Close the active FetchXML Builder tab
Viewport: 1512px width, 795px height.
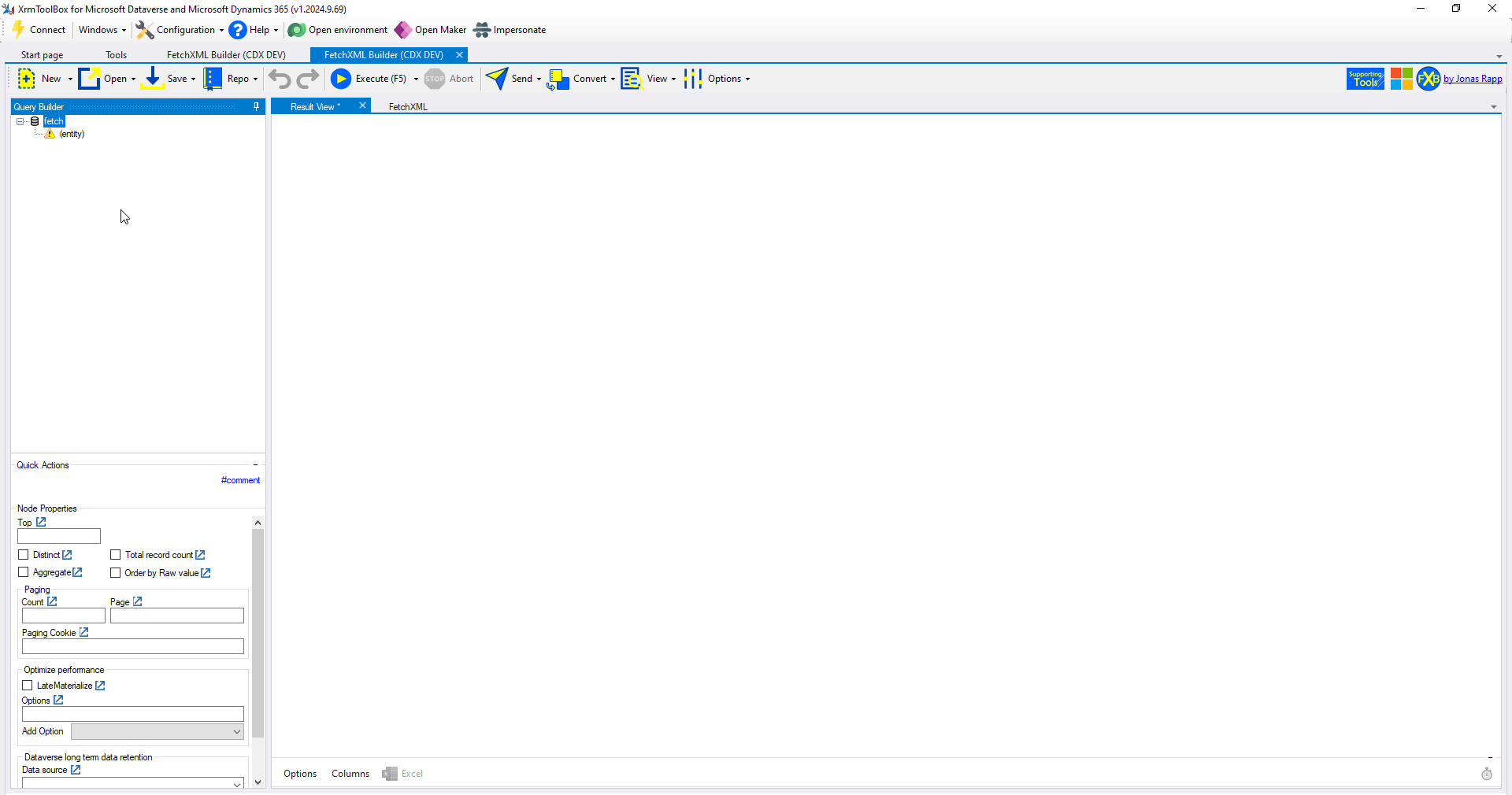pyautogui.click(x=459, y=55)
